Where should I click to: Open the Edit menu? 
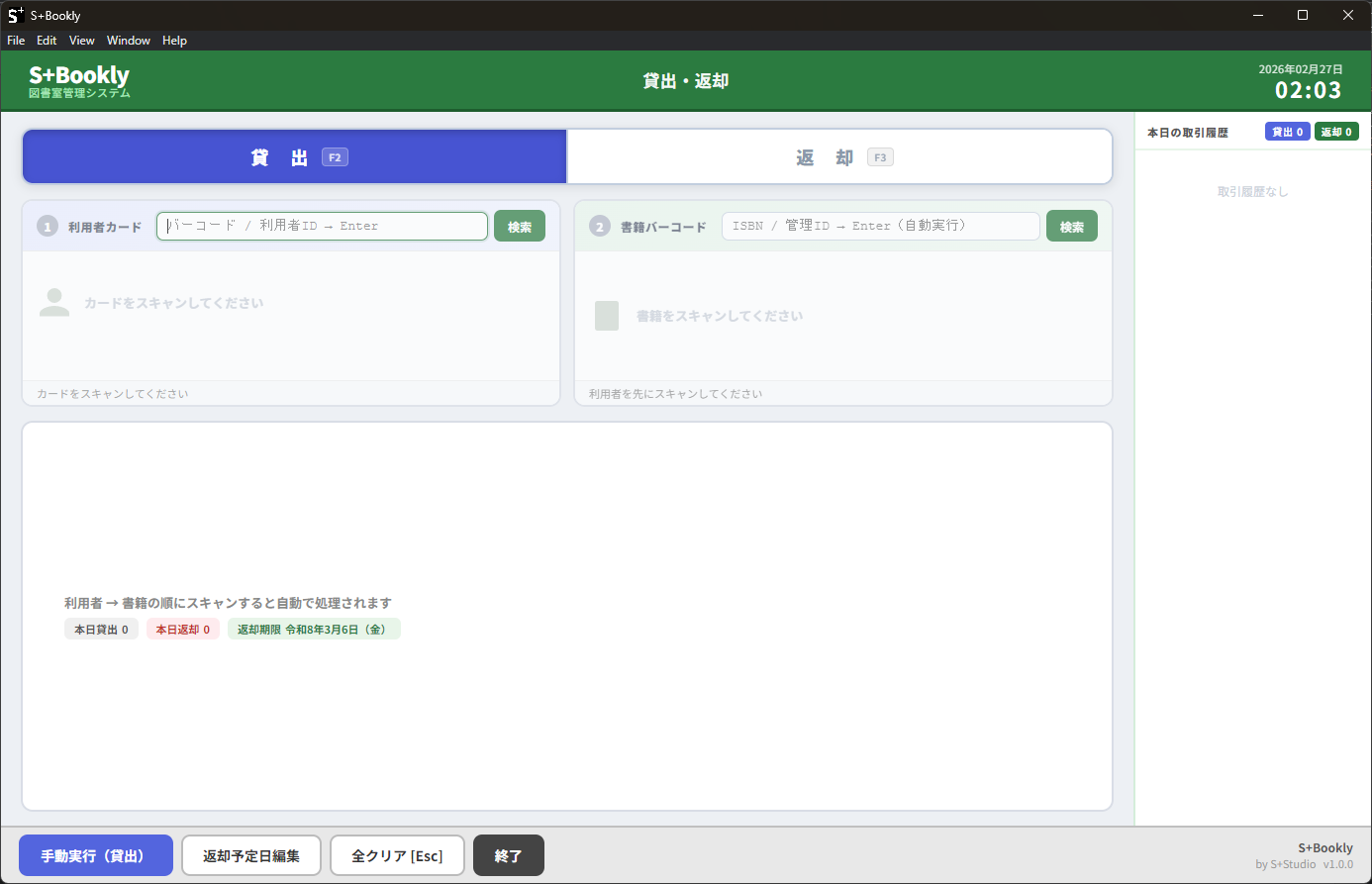click(47, 41)
